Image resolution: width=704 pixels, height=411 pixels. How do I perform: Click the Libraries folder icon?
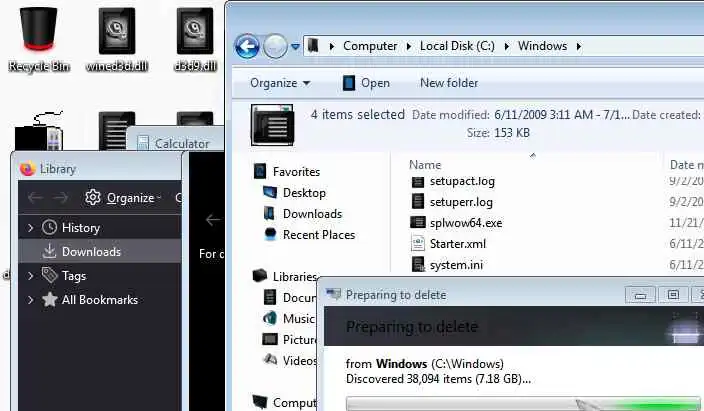[x=260, y=276]
